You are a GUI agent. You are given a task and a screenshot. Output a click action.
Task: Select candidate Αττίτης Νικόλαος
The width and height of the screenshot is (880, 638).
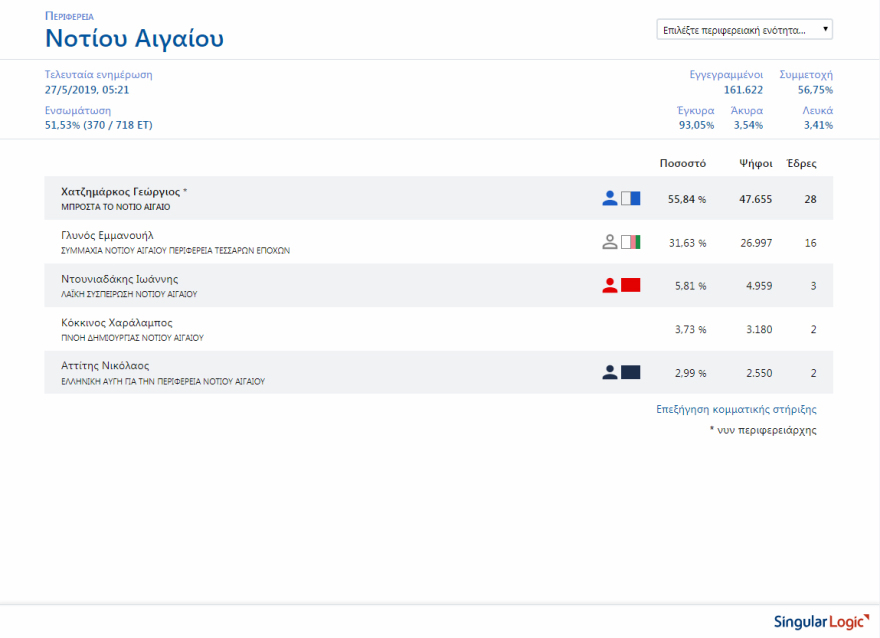click(105, 366)
